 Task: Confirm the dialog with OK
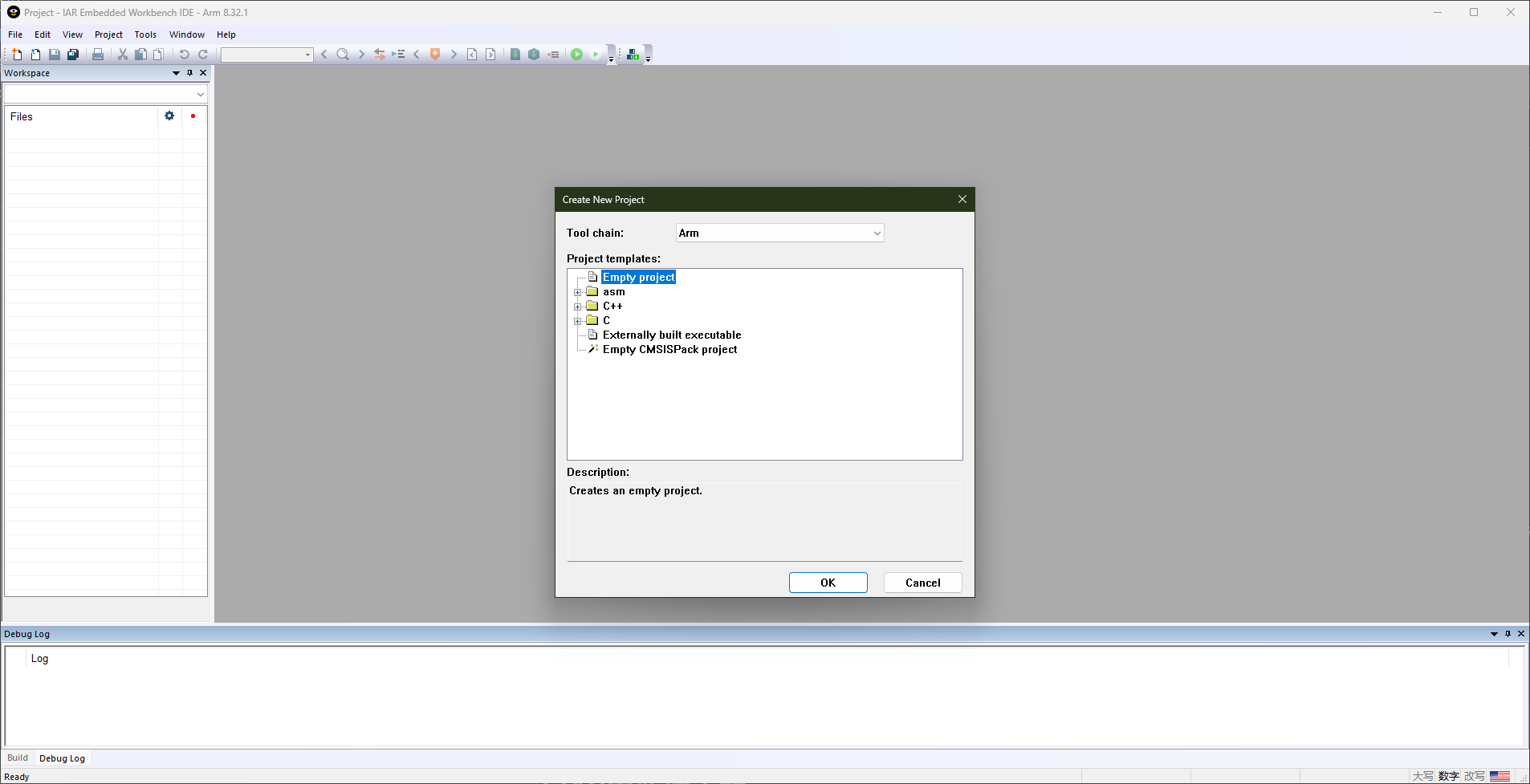828,583
